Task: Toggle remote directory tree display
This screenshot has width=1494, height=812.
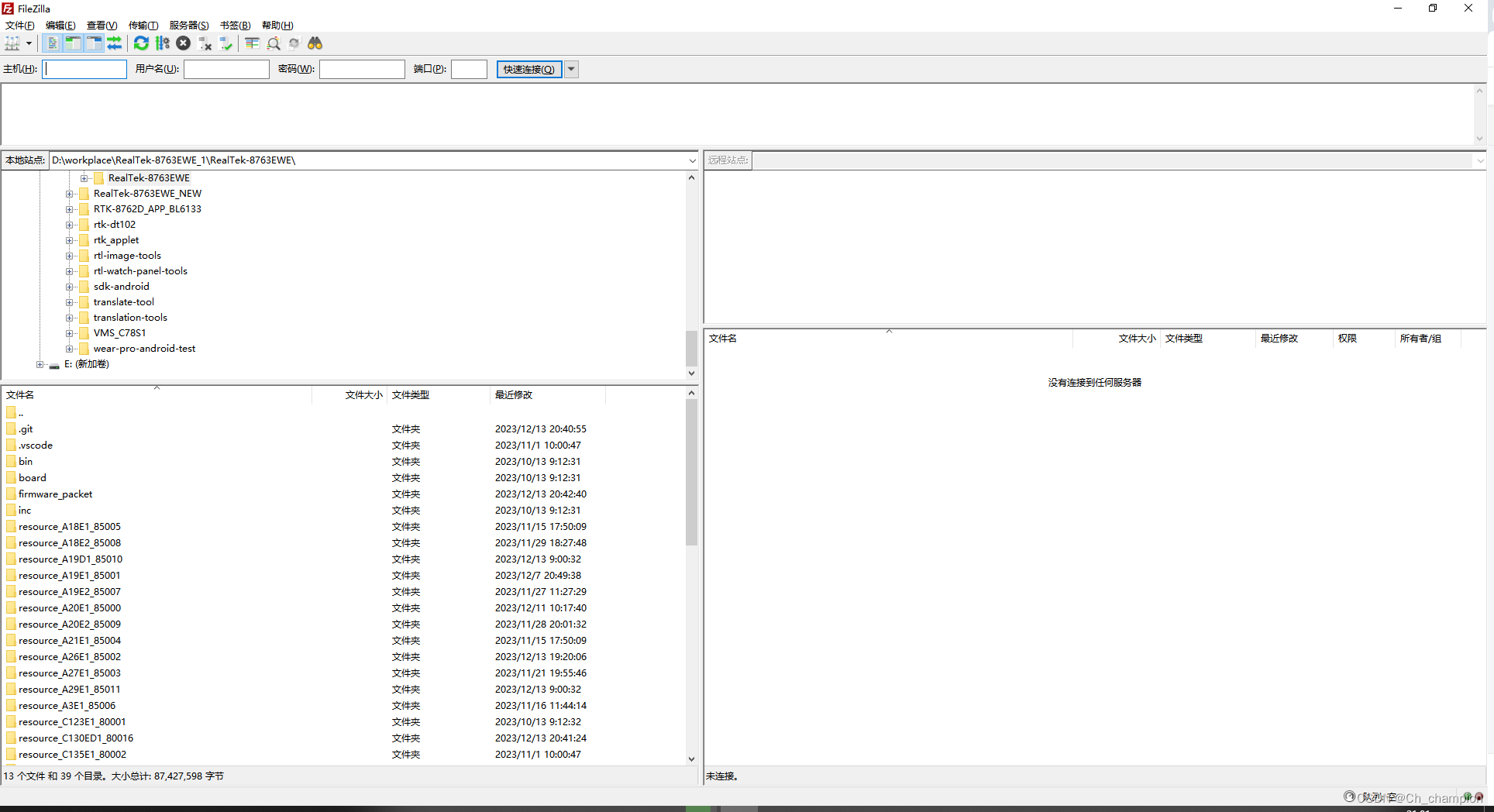Action: tap(94, 43)
